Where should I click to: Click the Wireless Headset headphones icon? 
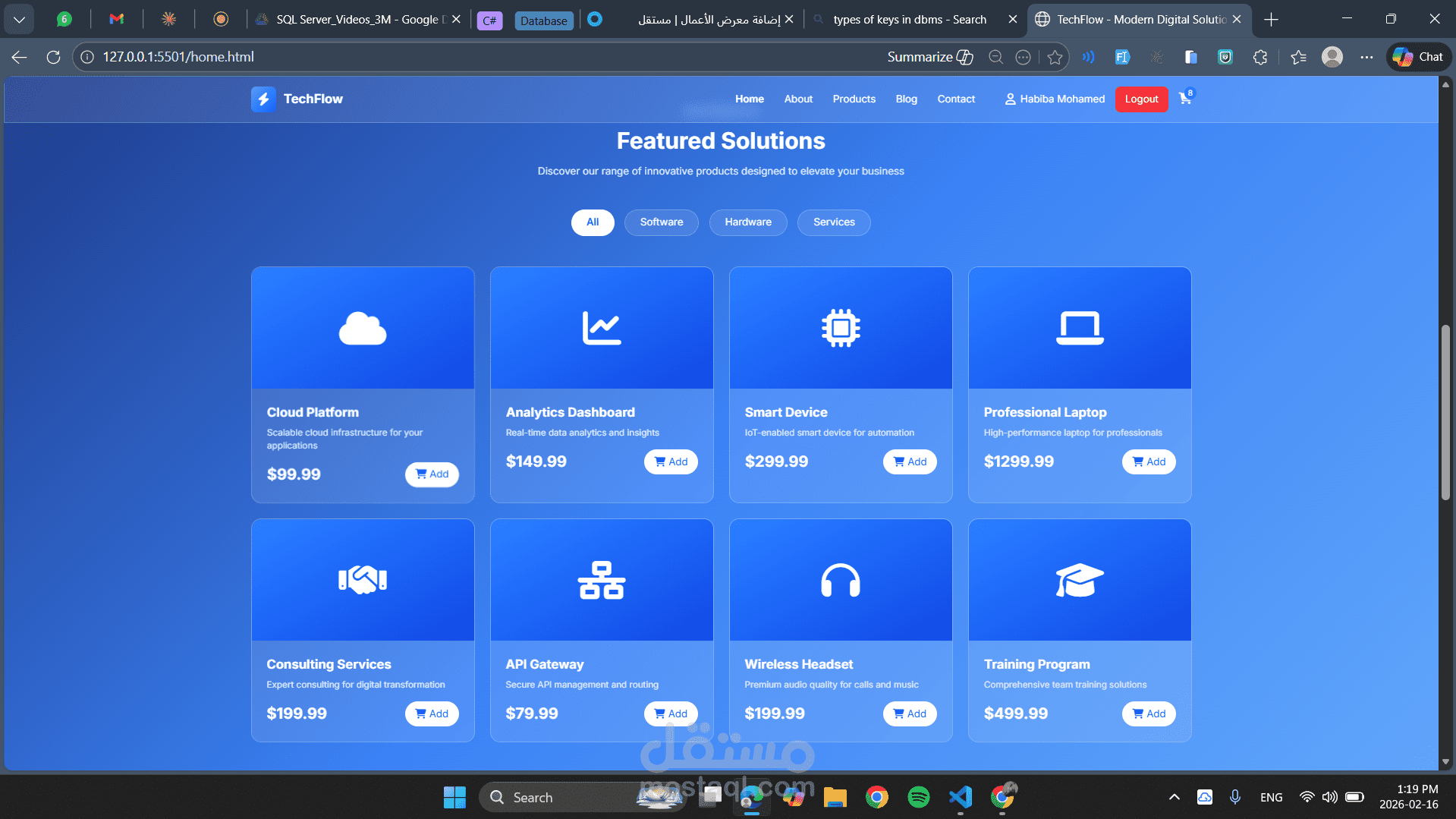[841, 580]
